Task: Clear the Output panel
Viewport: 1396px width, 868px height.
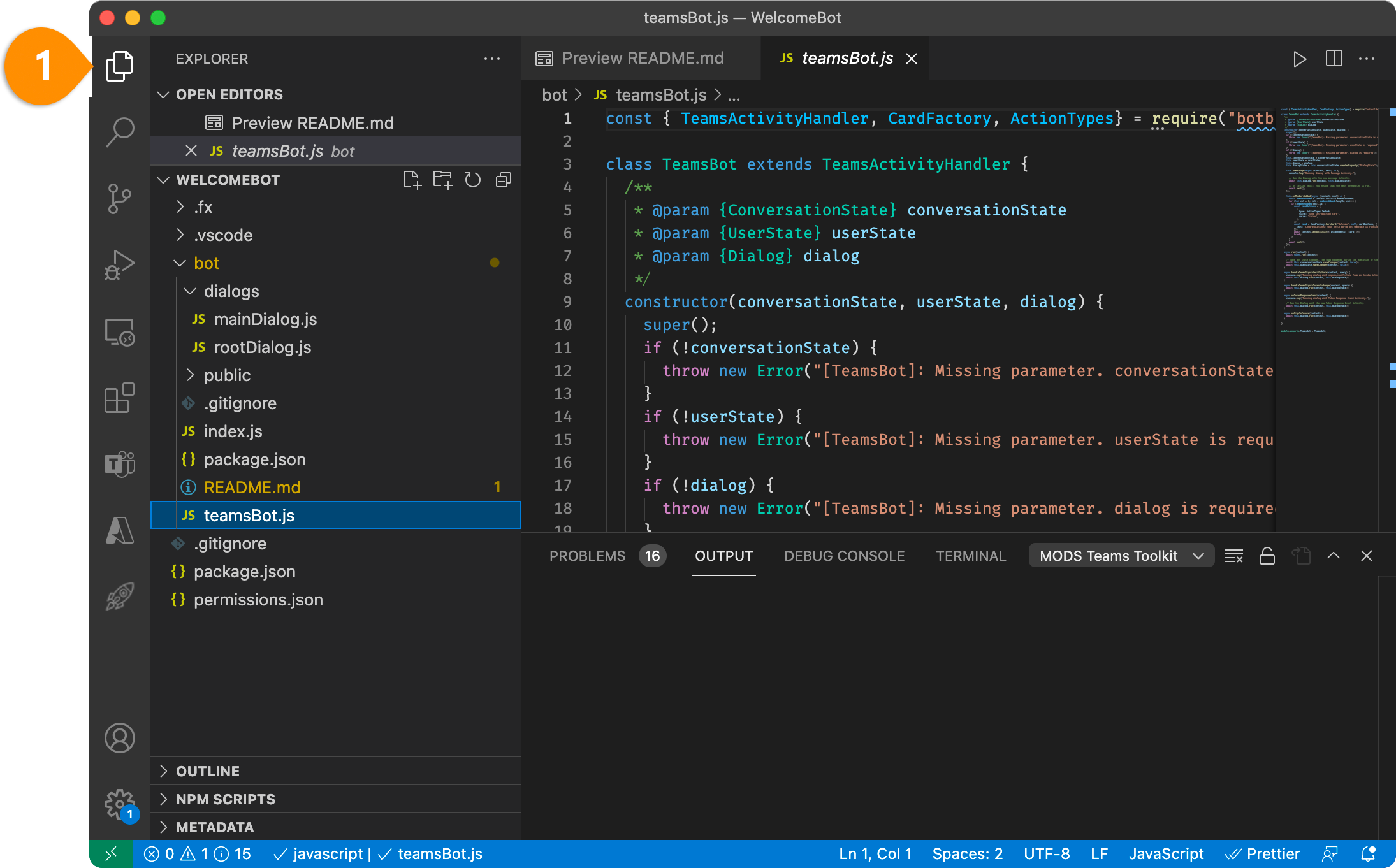Action: pos(1234,555)
